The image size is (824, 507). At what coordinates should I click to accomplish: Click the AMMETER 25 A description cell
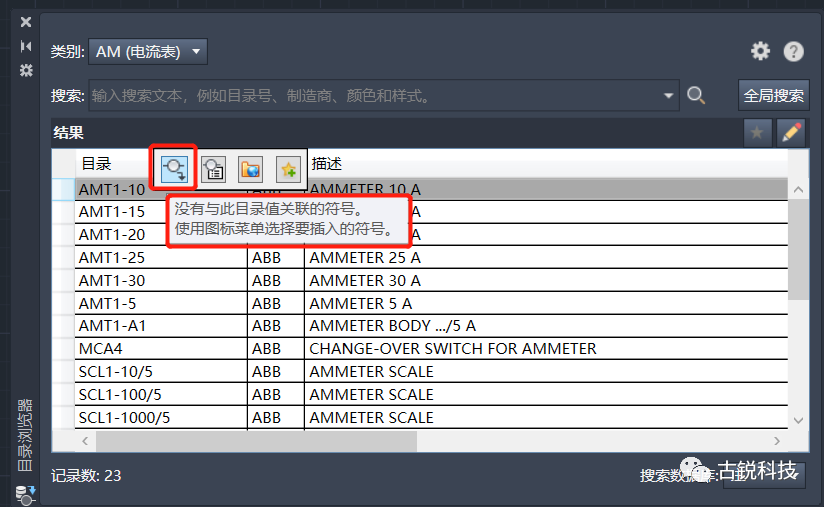point(546,257)
